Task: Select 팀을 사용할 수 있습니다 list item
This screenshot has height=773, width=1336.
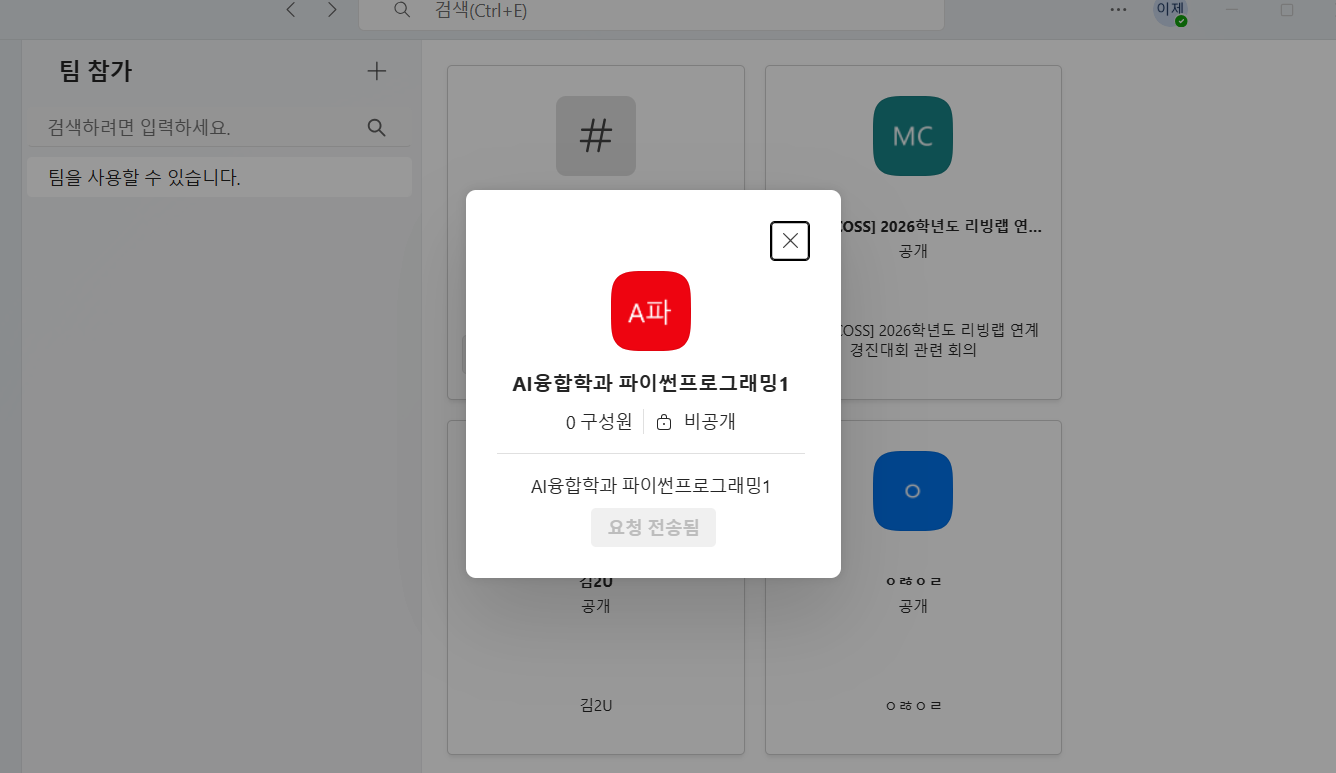Action: (219, 178)
